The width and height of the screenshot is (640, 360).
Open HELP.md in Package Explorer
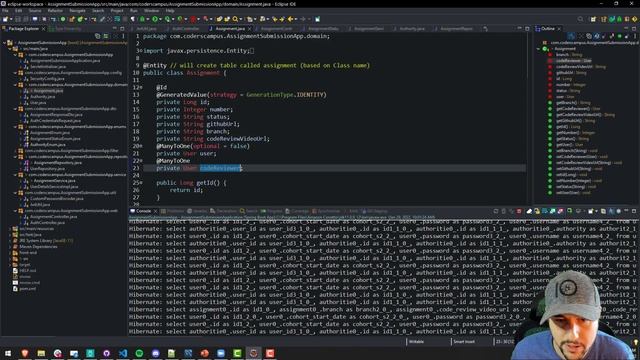click(x=27, y=271)
